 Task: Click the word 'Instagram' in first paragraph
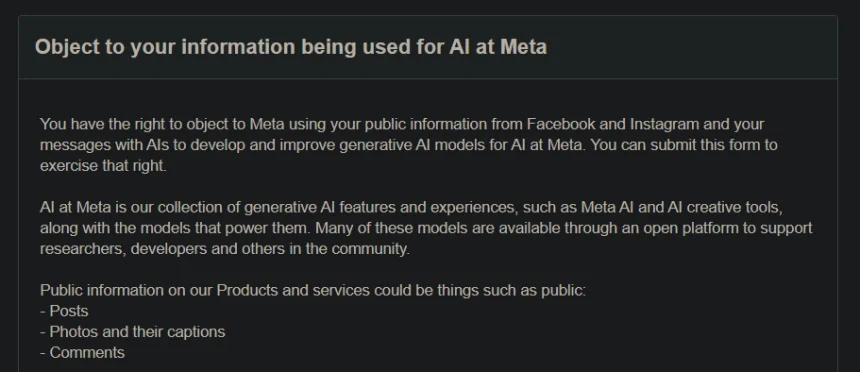pos(664,124)
